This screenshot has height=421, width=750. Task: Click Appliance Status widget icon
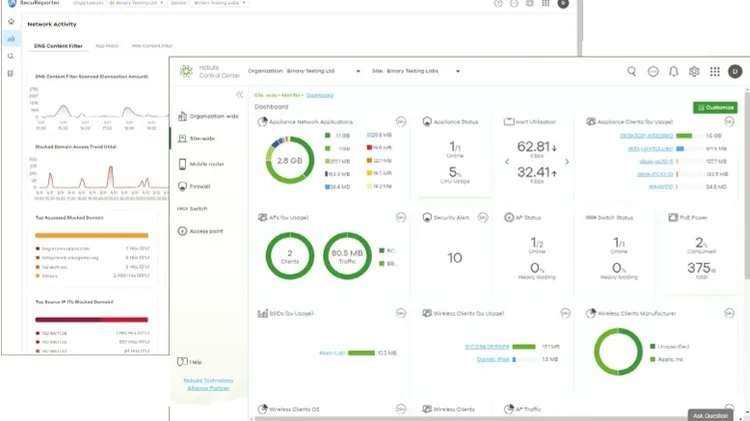pos(427,122)
